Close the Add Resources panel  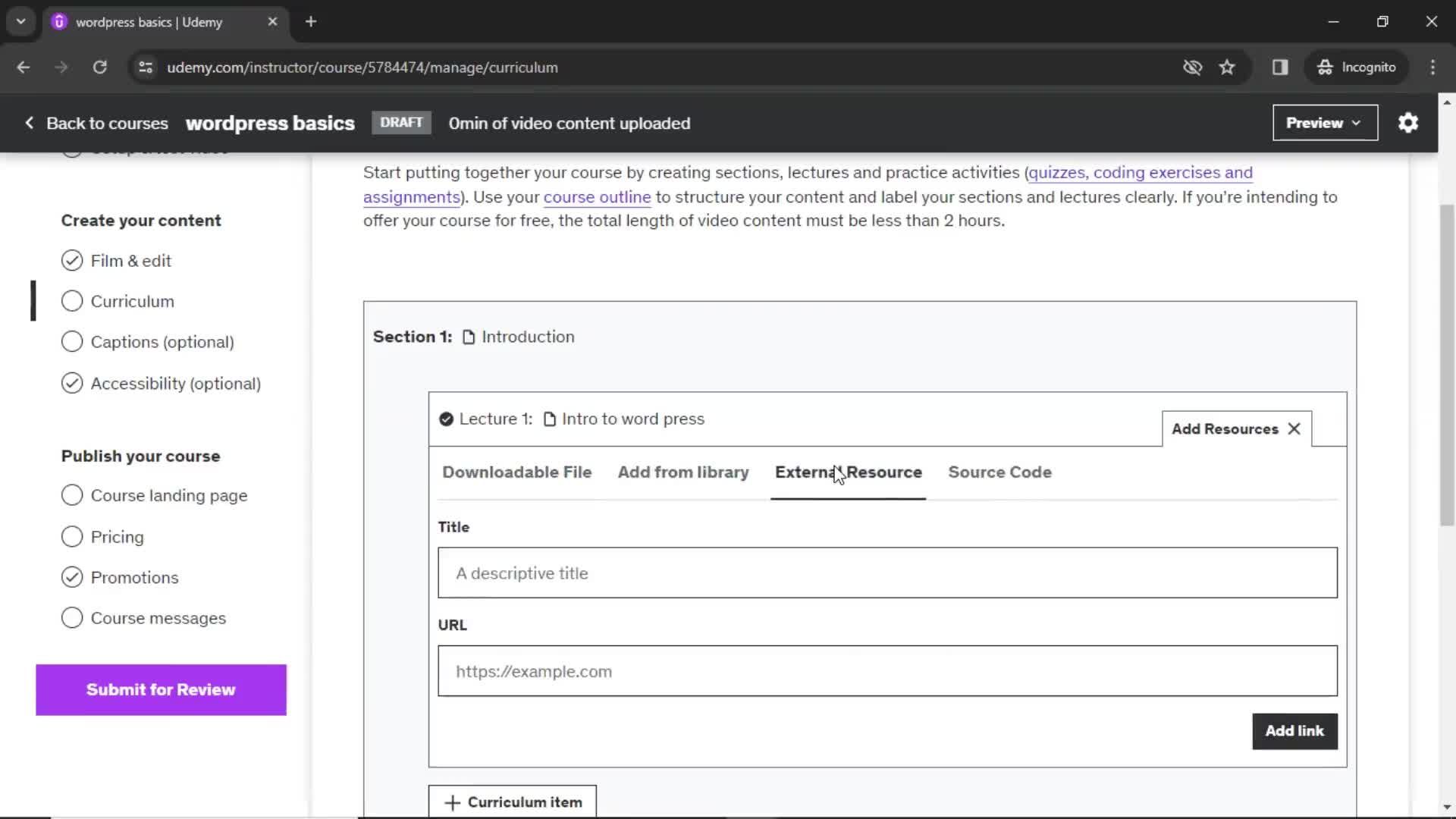click(x=1294, y=428)
